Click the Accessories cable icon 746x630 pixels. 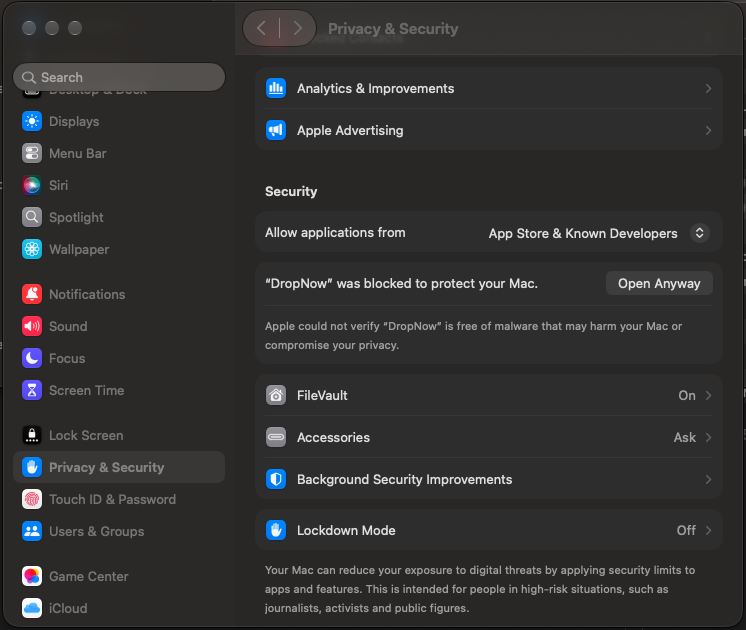pos(276,437)
